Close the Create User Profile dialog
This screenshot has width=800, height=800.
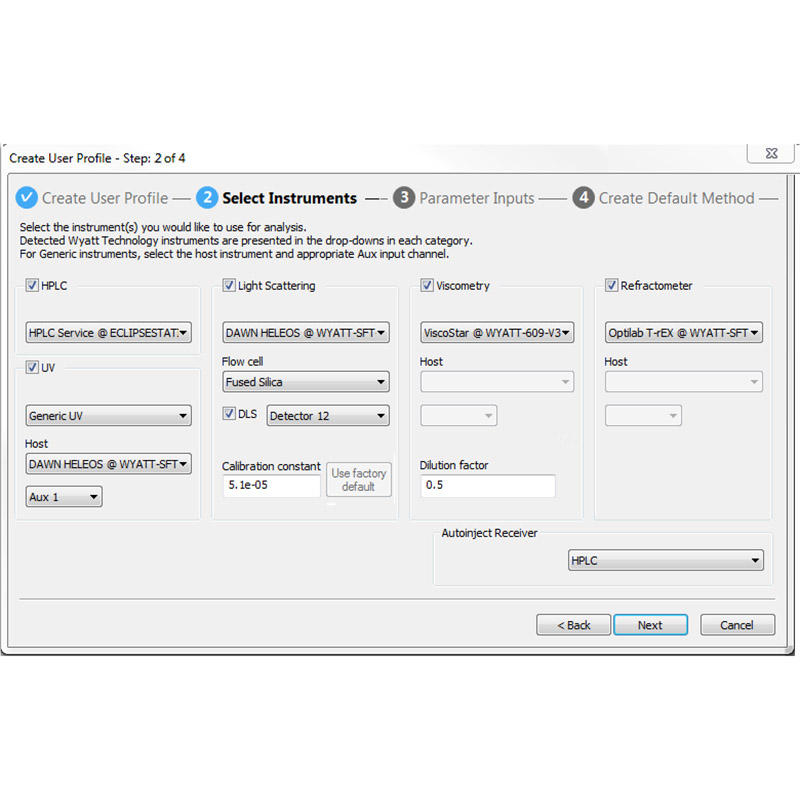(771, 153)
